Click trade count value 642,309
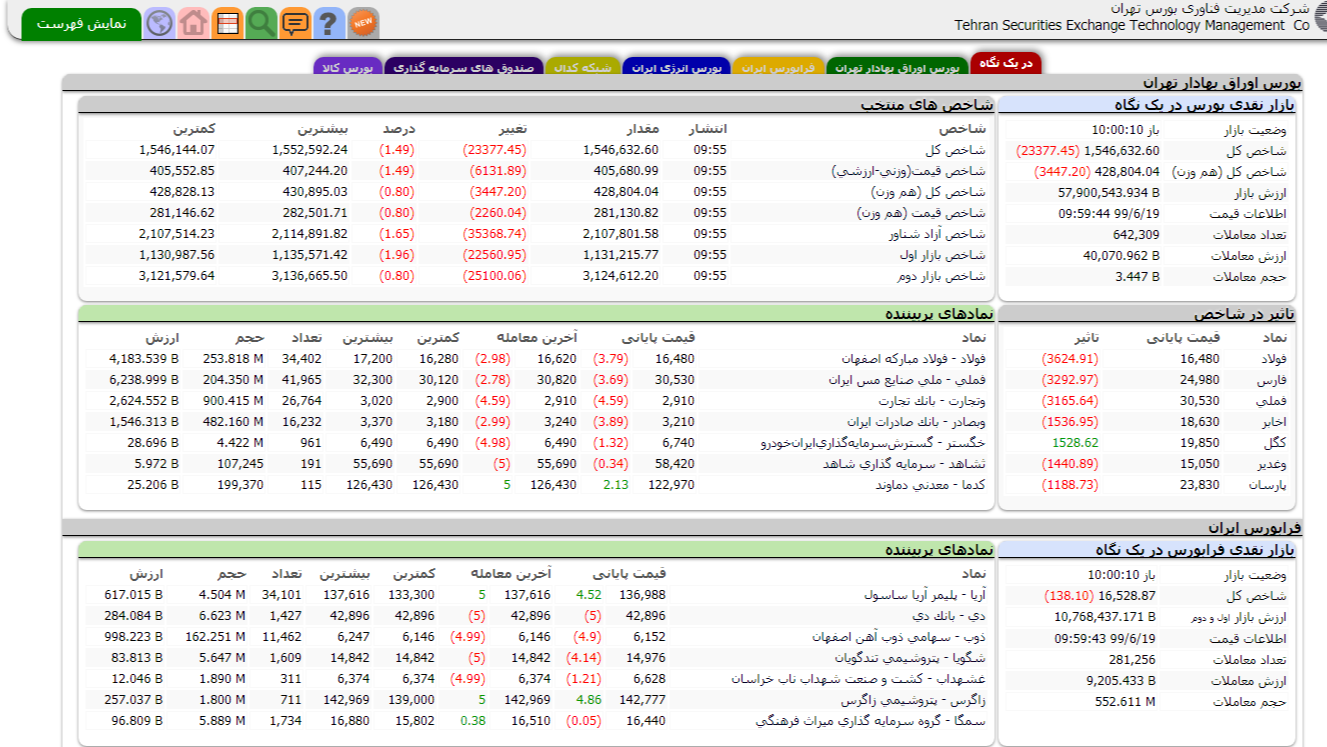This screenshot has width=1327, height=747. click(1134, 234)
